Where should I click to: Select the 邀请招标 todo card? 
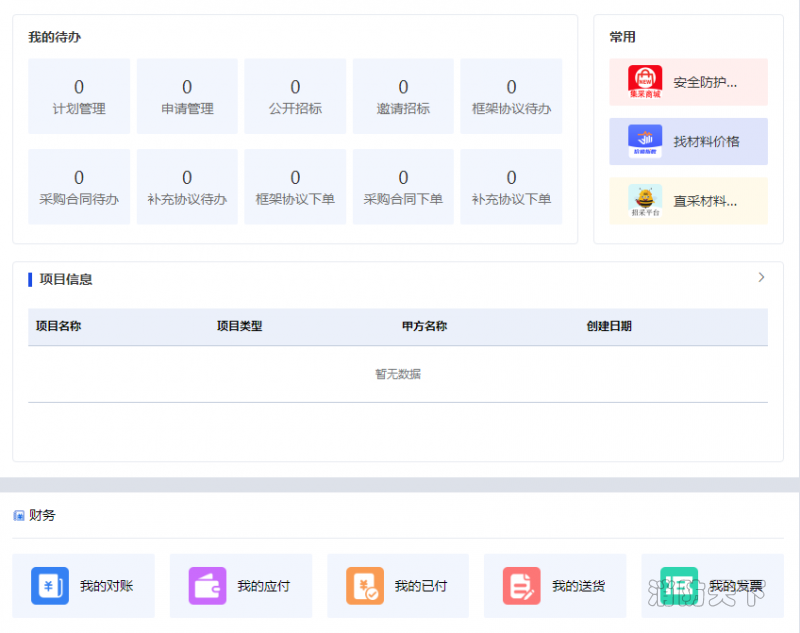click(x=403, y=96)
